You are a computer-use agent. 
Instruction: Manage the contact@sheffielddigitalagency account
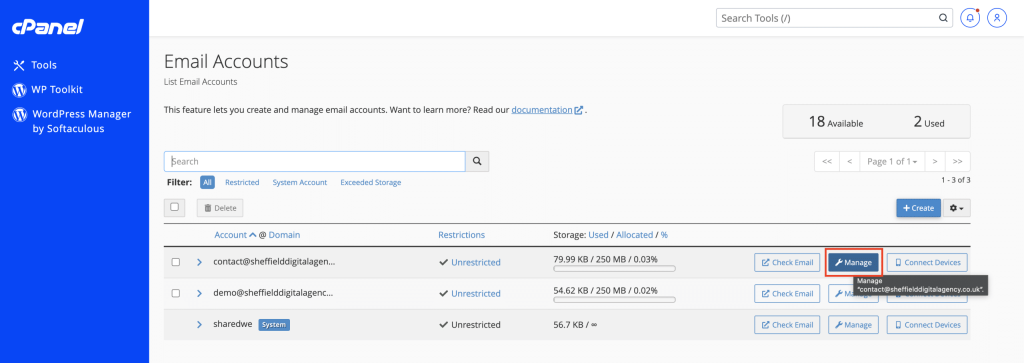(x=854, y=262)
